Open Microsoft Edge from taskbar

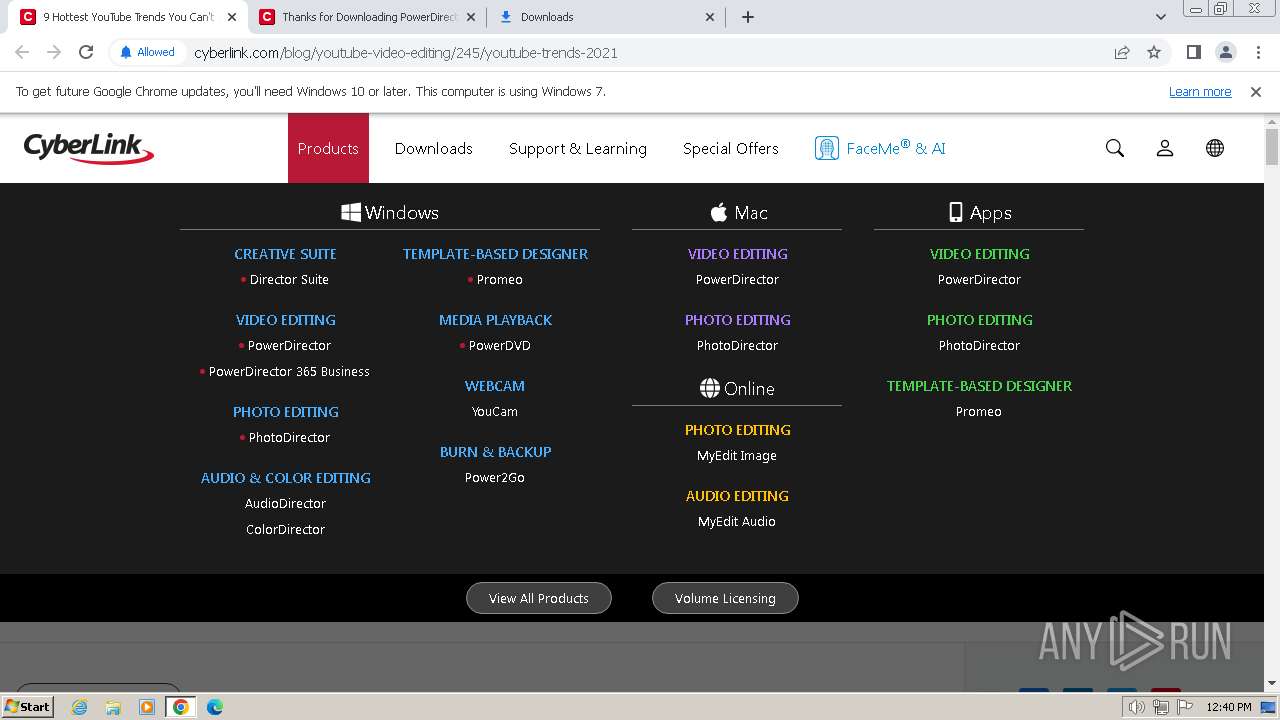click(215, 707)
